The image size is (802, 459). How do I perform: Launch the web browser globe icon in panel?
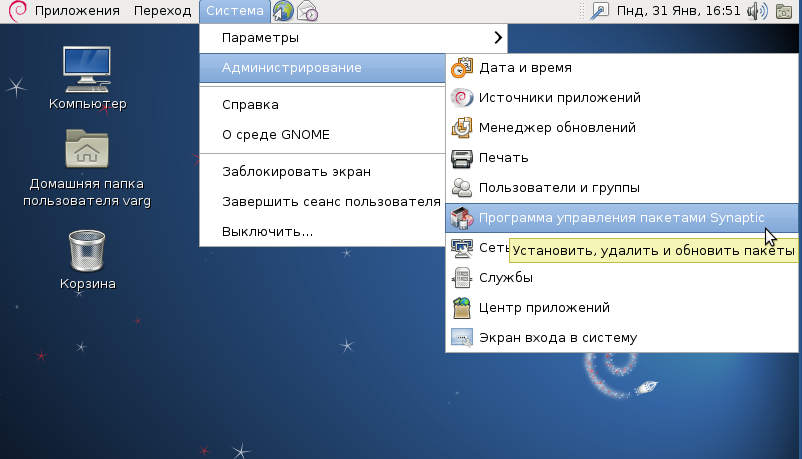pyautogui.click(x=283, y=11)
